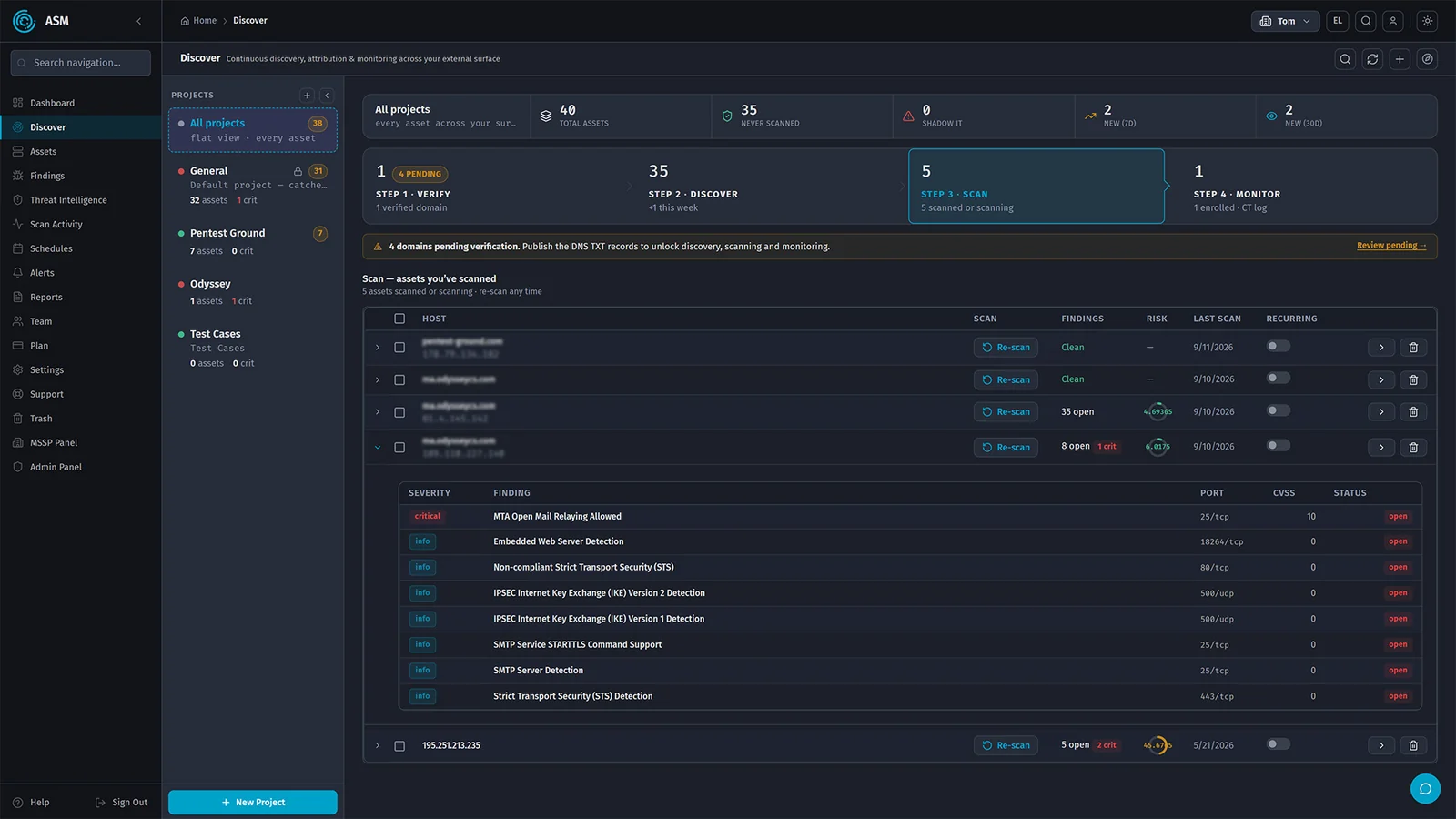Open Findings in the sidebar
1456x819 pixels.
pyautogui.click(x=81, y=176)
